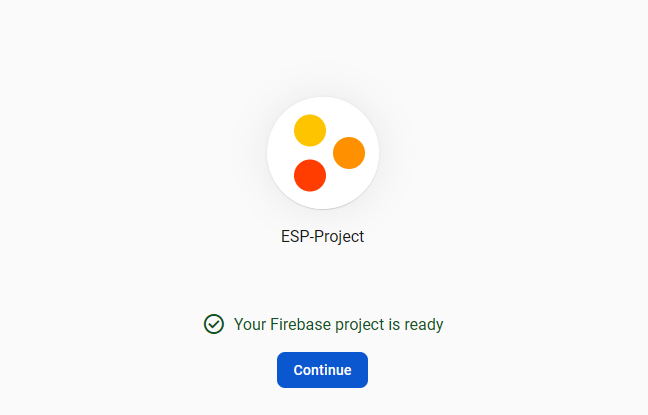The width and height of the screenshot is (648, 415).
Task: Proceed to the console via Continue
Action: (322, 370)
